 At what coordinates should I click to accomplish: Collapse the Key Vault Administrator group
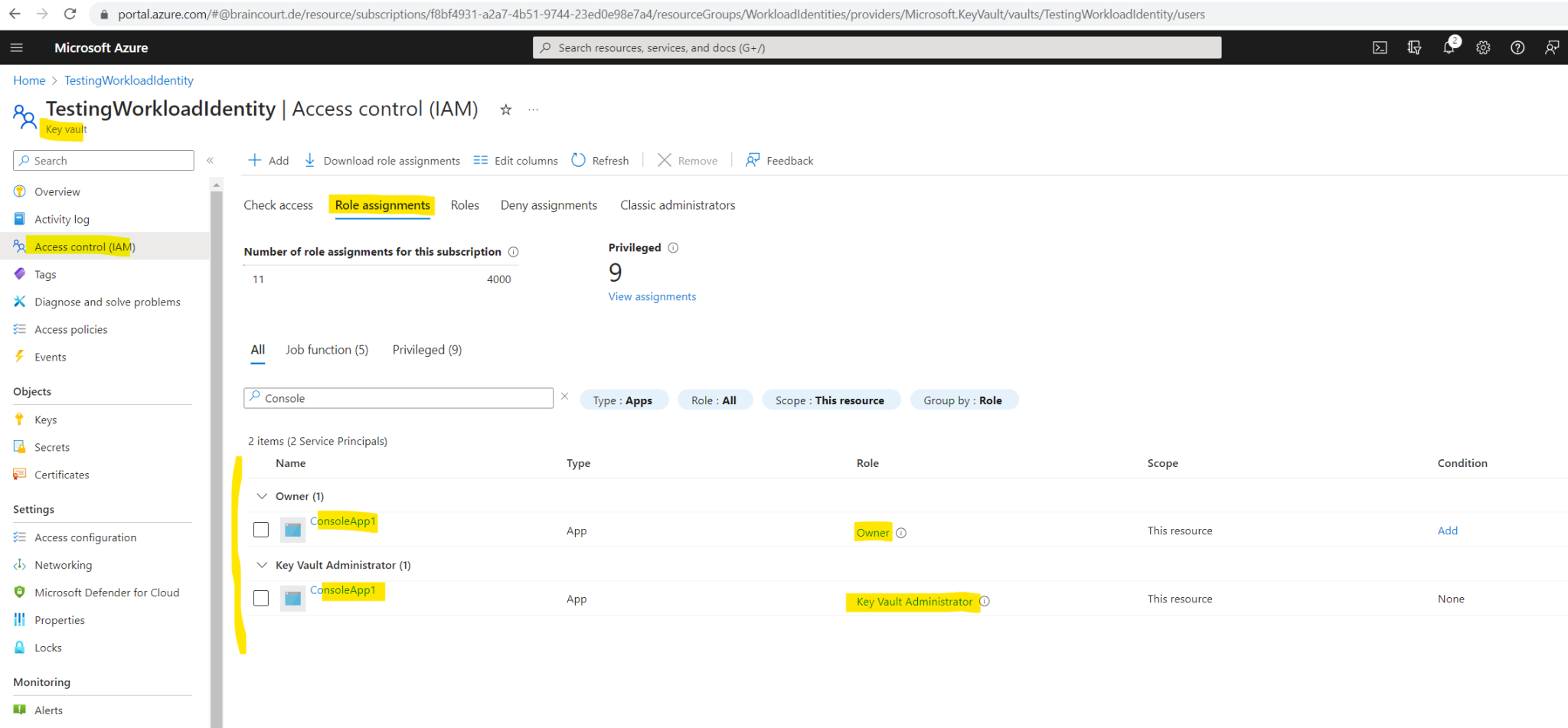[262, 564]
